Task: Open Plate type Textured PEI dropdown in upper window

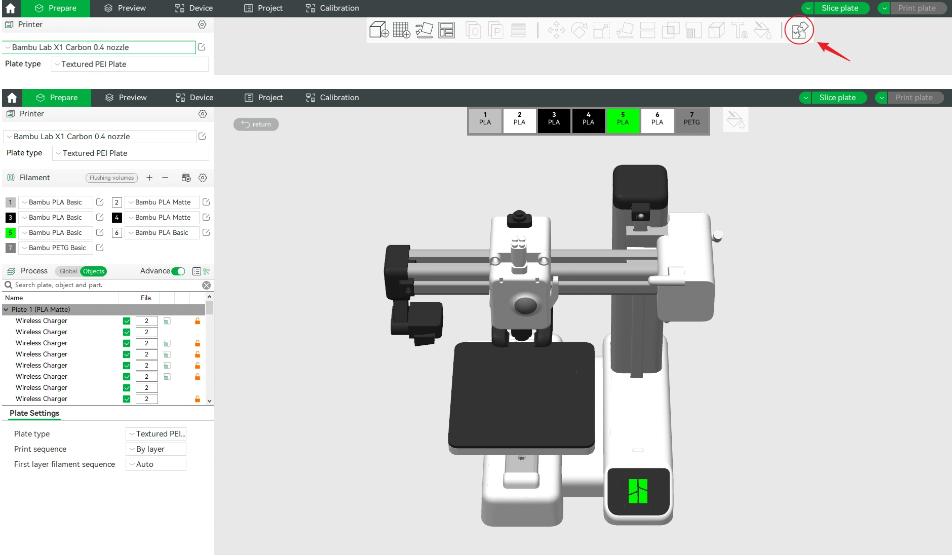Action: click(129, 64)
